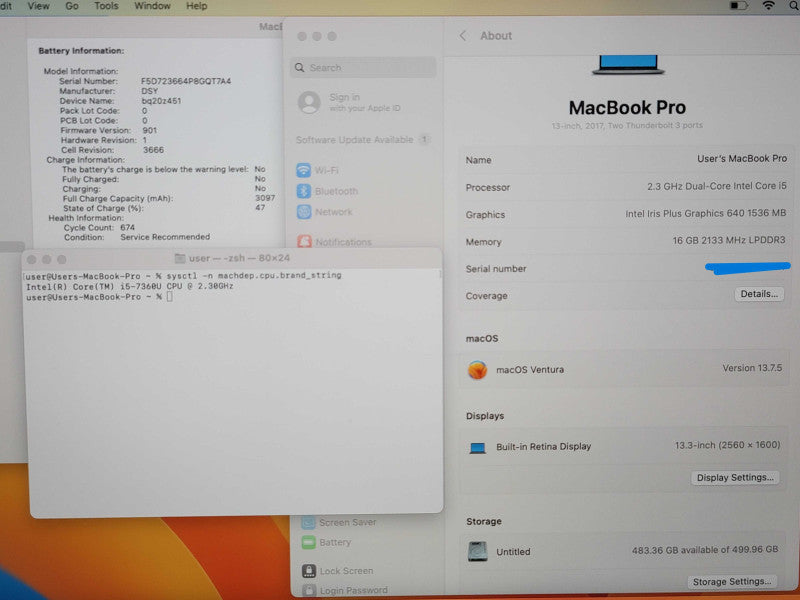Click the MacBook Pro laptop image

pyautogui.click(x=628, y=65)
